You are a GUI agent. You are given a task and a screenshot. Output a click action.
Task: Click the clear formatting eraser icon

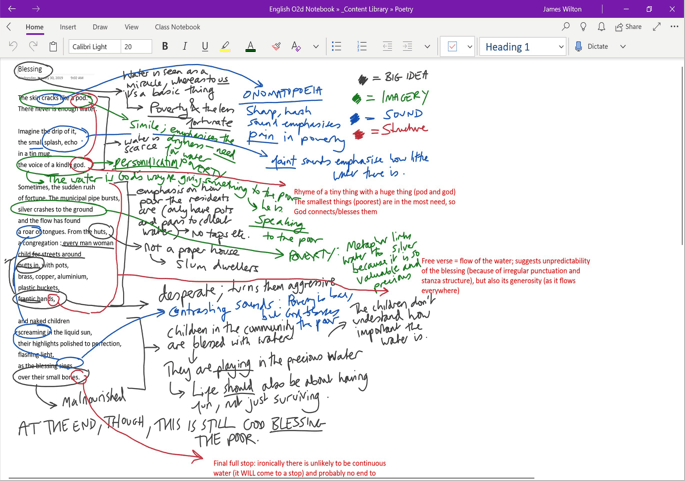pyautogui.click(x=276, y=47)
